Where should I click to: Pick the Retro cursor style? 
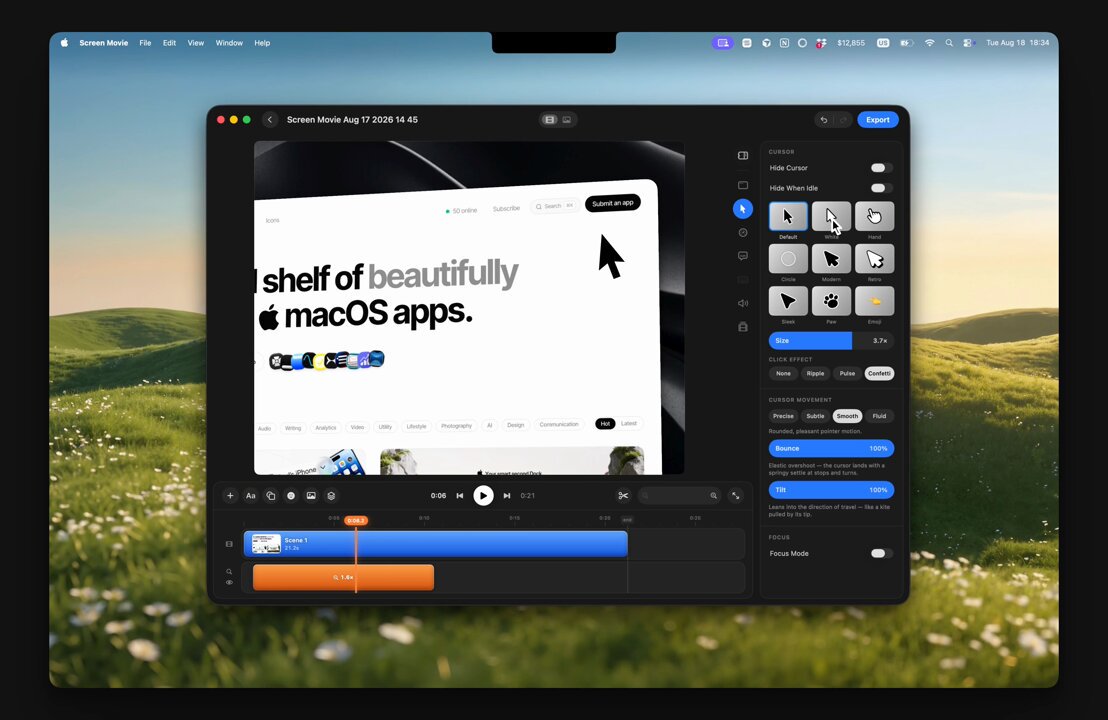(x=874, y=259)
